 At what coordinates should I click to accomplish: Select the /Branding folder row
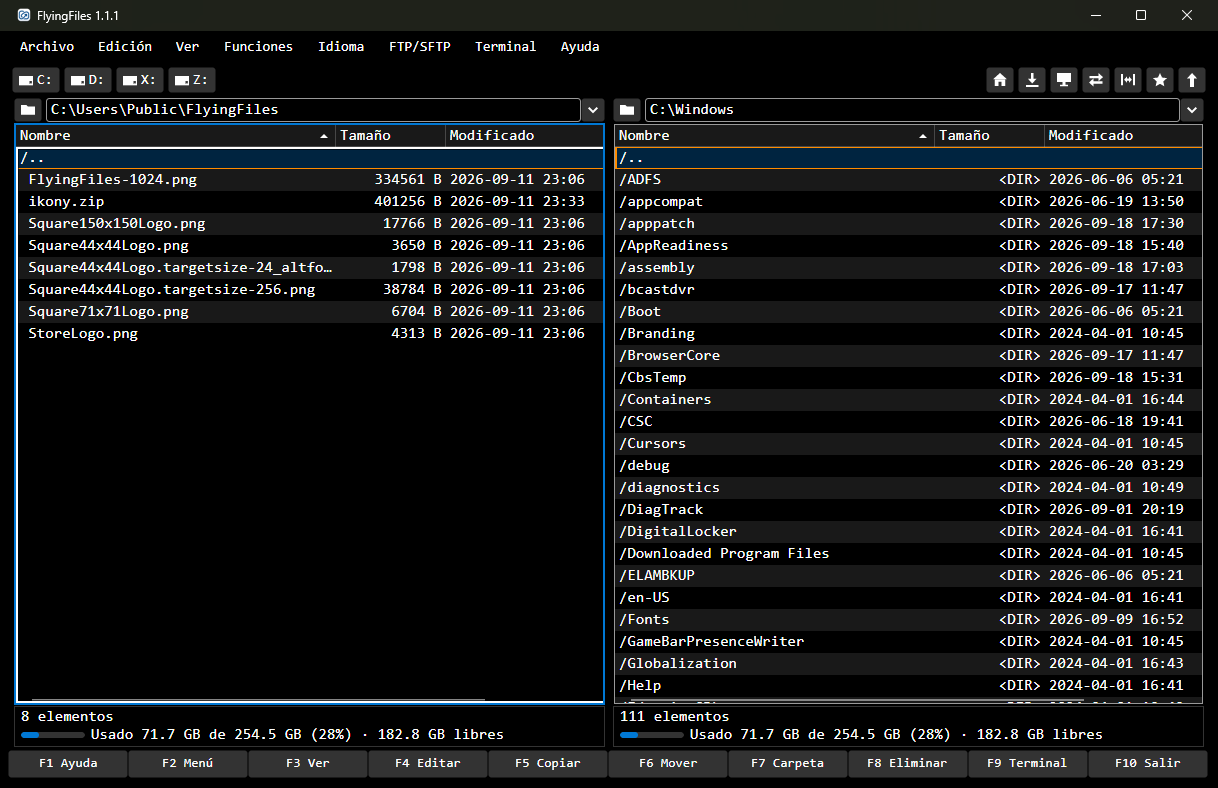point(909,333)
